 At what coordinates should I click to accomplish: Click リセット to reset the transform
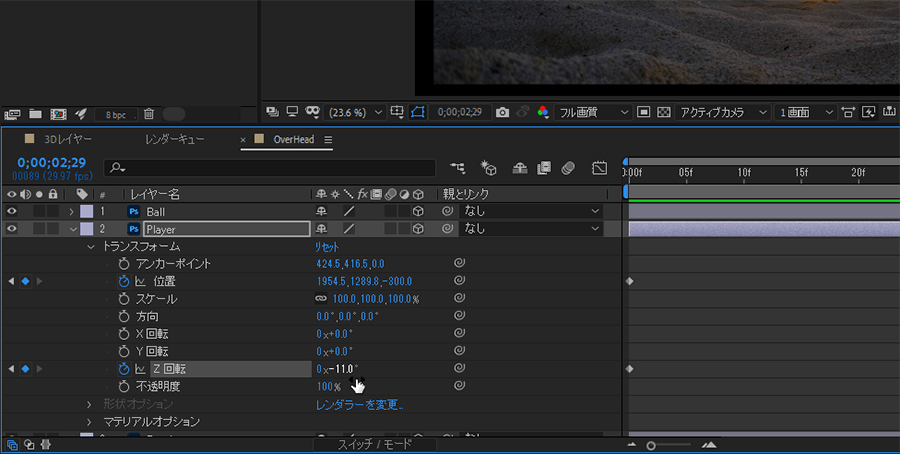tap(329, 246)
